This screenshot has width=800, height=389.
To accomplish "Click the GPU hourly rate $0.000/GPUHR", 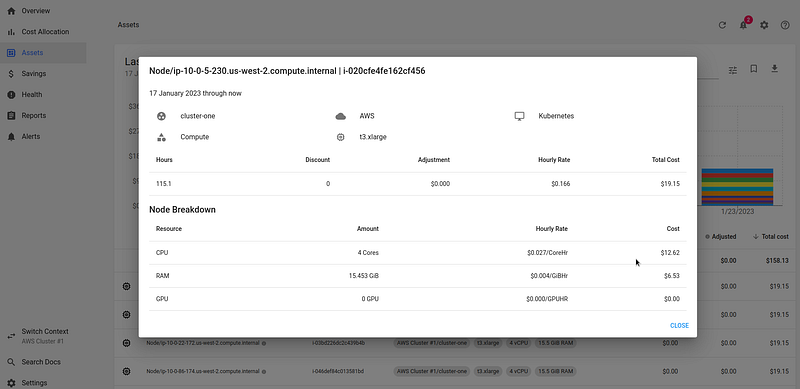I will pyautogui.click(x=547, y=299).
